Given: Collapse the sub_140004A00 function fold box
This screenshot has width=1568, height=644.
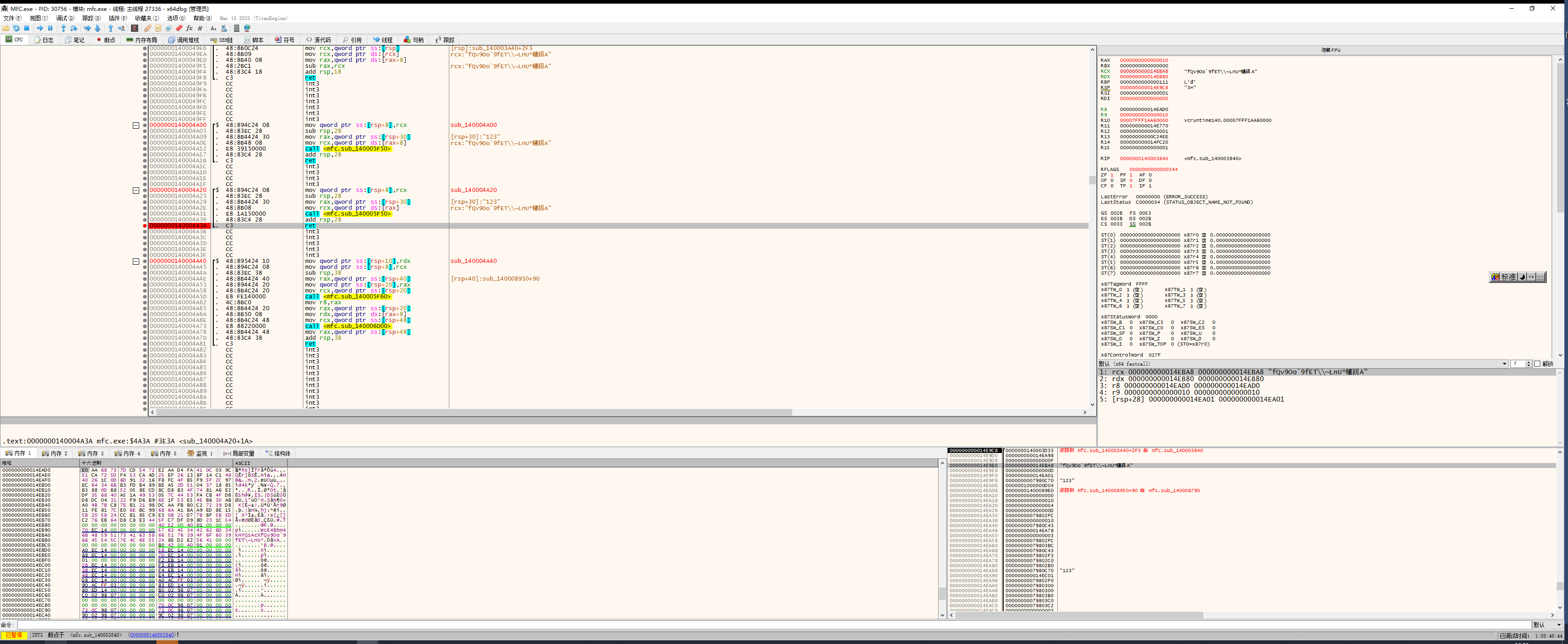Looking at the screenshot, I should (x=136, y=126).
